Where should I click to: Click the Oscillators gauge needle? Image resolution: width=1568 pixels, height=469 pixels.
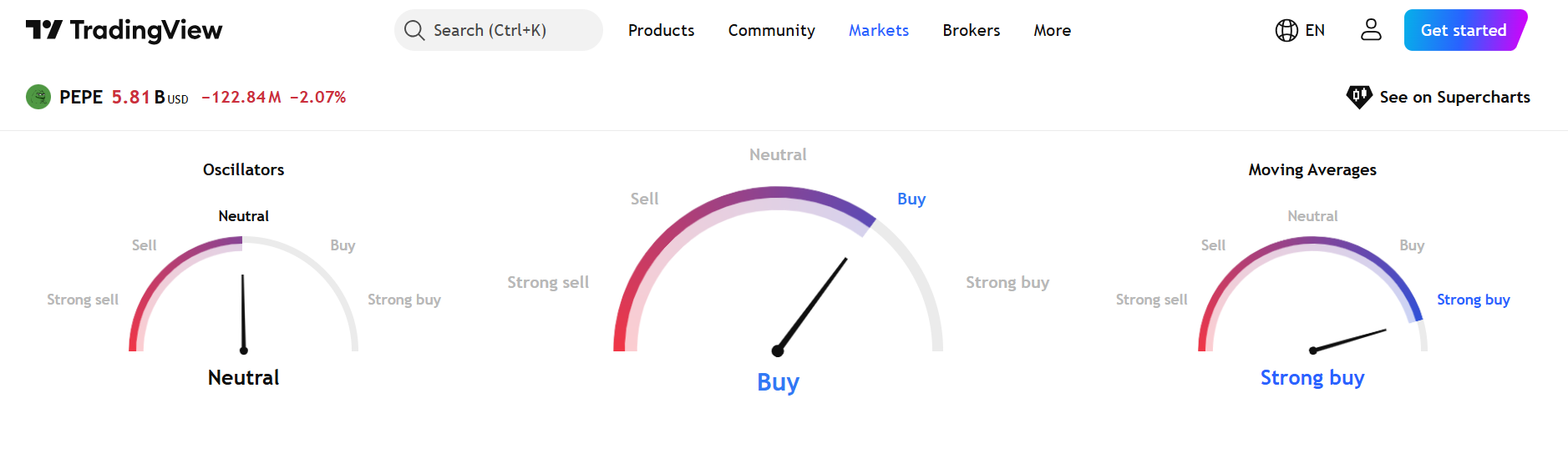click(243, 314)
